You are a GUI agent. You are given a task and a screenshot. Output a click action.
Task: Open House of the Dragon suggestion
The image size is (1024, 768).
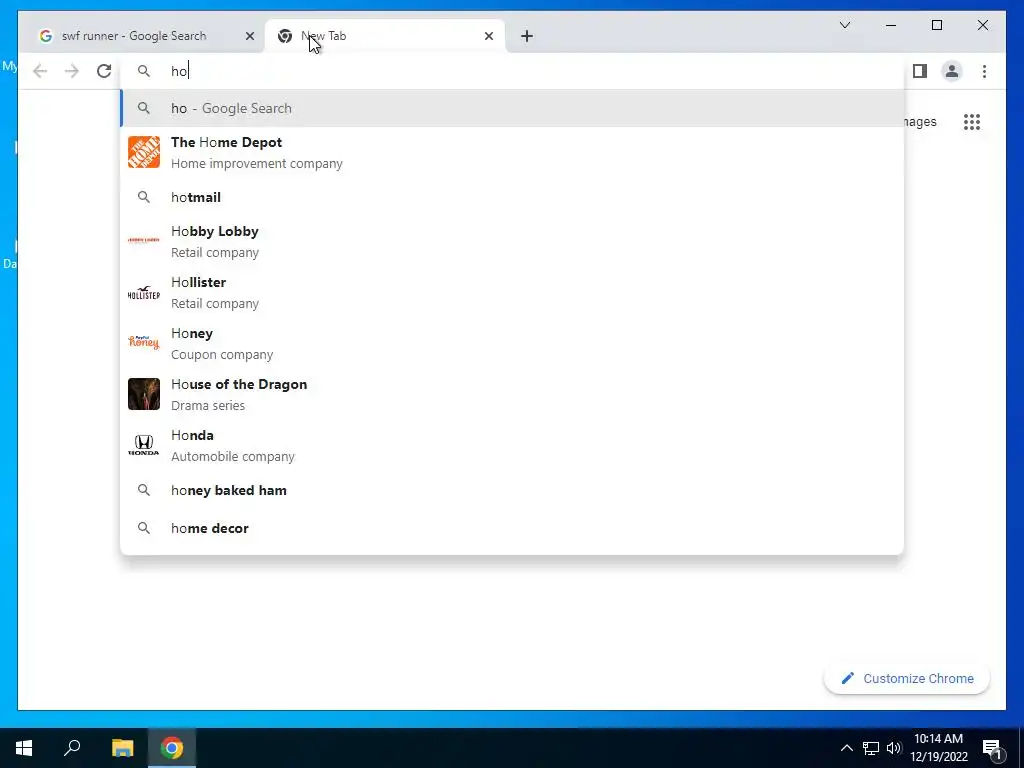512,394
